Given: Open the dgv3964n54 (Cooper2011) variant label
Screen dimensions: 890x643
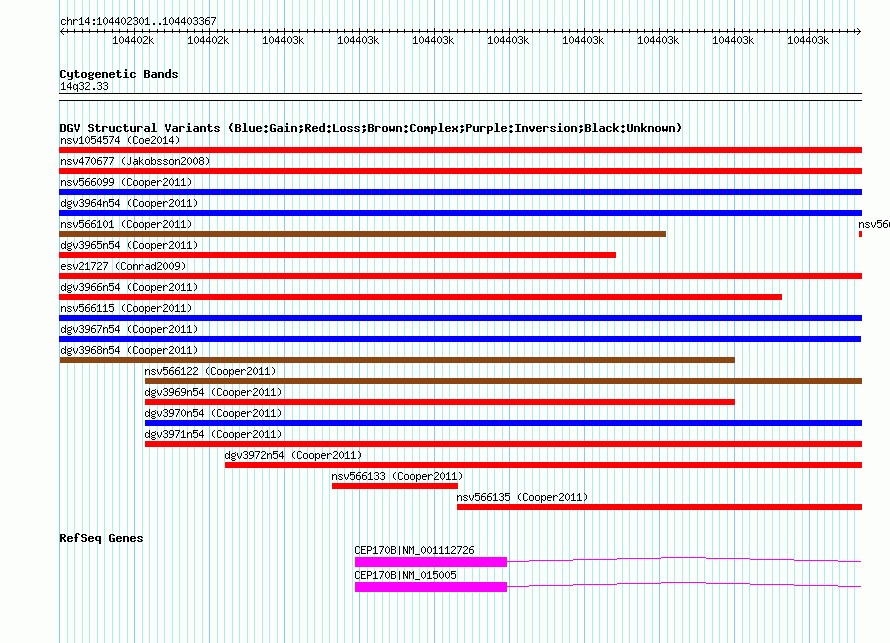Looking at the screenshot, I should 129,203.
